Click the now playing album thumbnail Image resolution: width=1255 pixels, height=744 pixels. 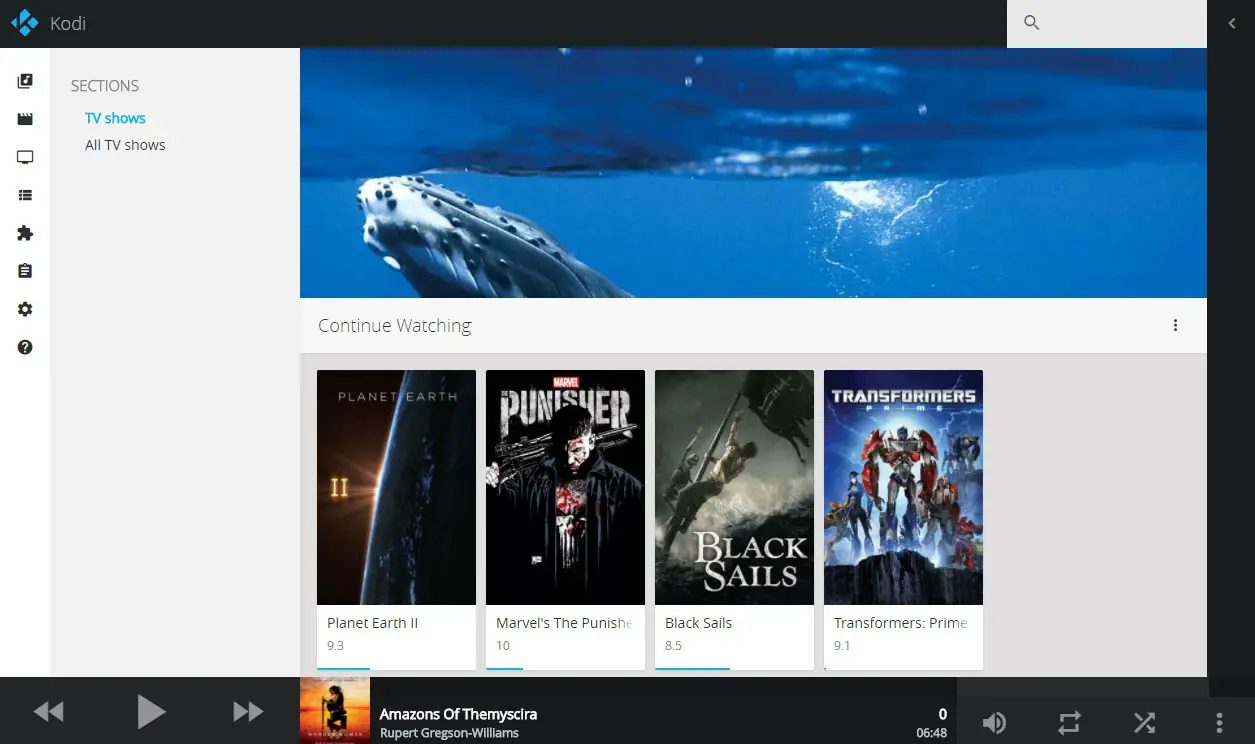[x=335, y=711]
